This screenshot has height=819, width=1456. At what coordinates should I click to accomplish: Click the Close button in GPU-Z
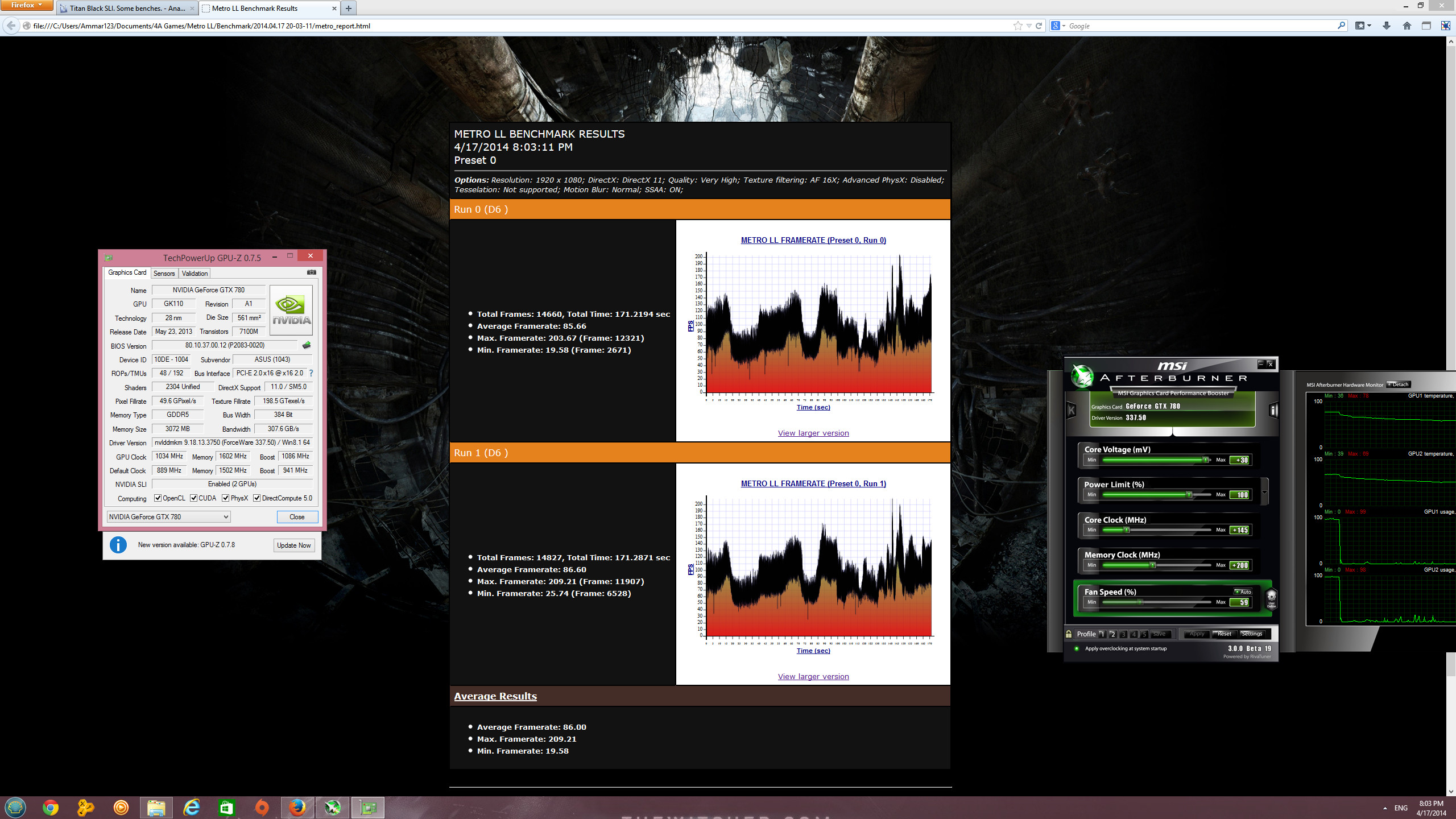(x=297, y=517)
